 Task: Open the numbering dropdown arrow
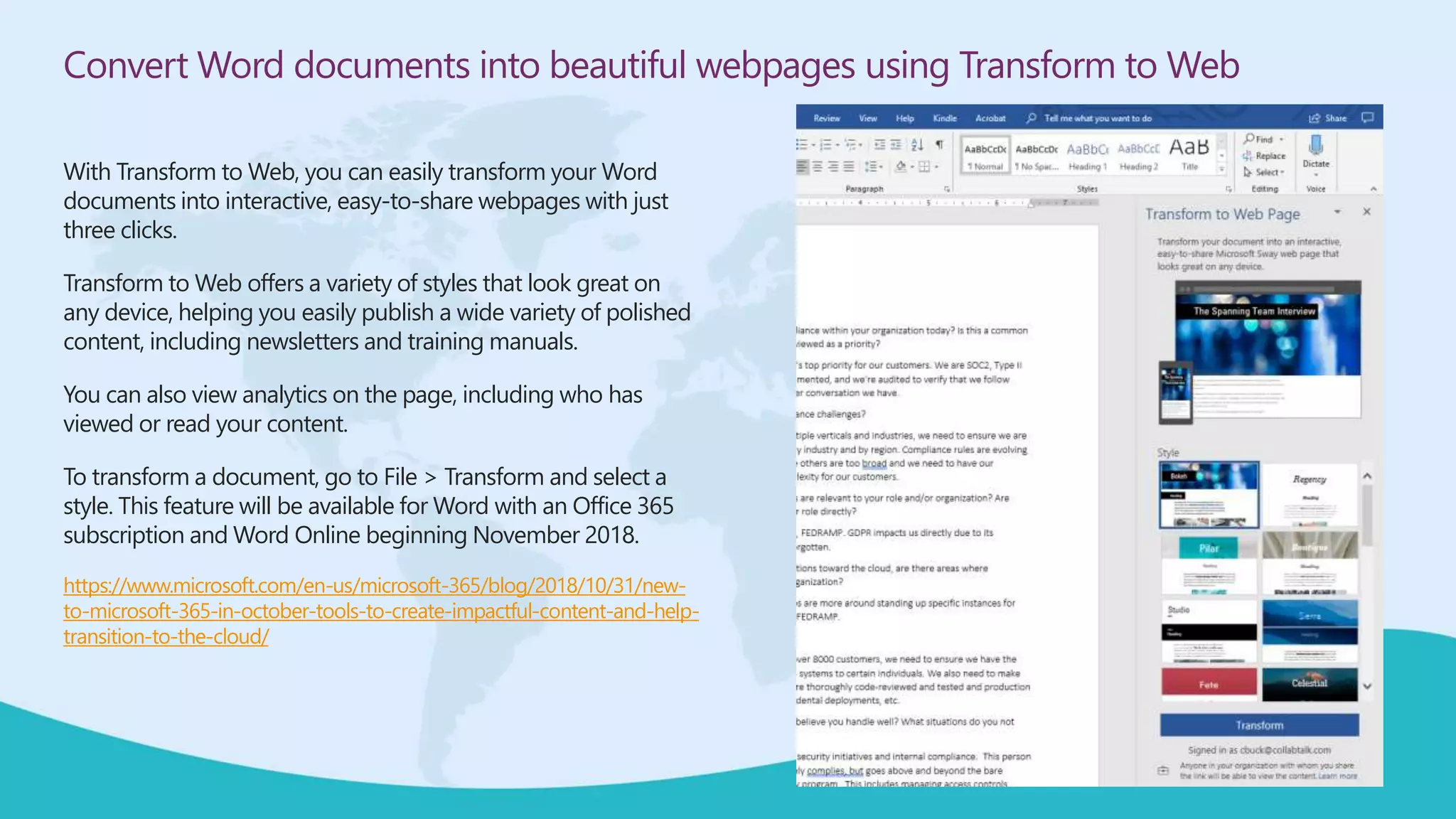(x=837, y=146)
